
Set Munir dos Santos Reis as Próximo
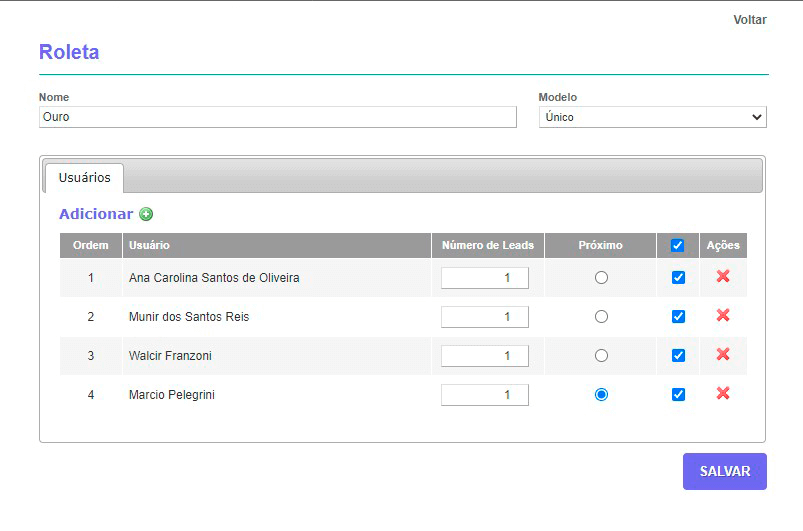pos(601,316)
